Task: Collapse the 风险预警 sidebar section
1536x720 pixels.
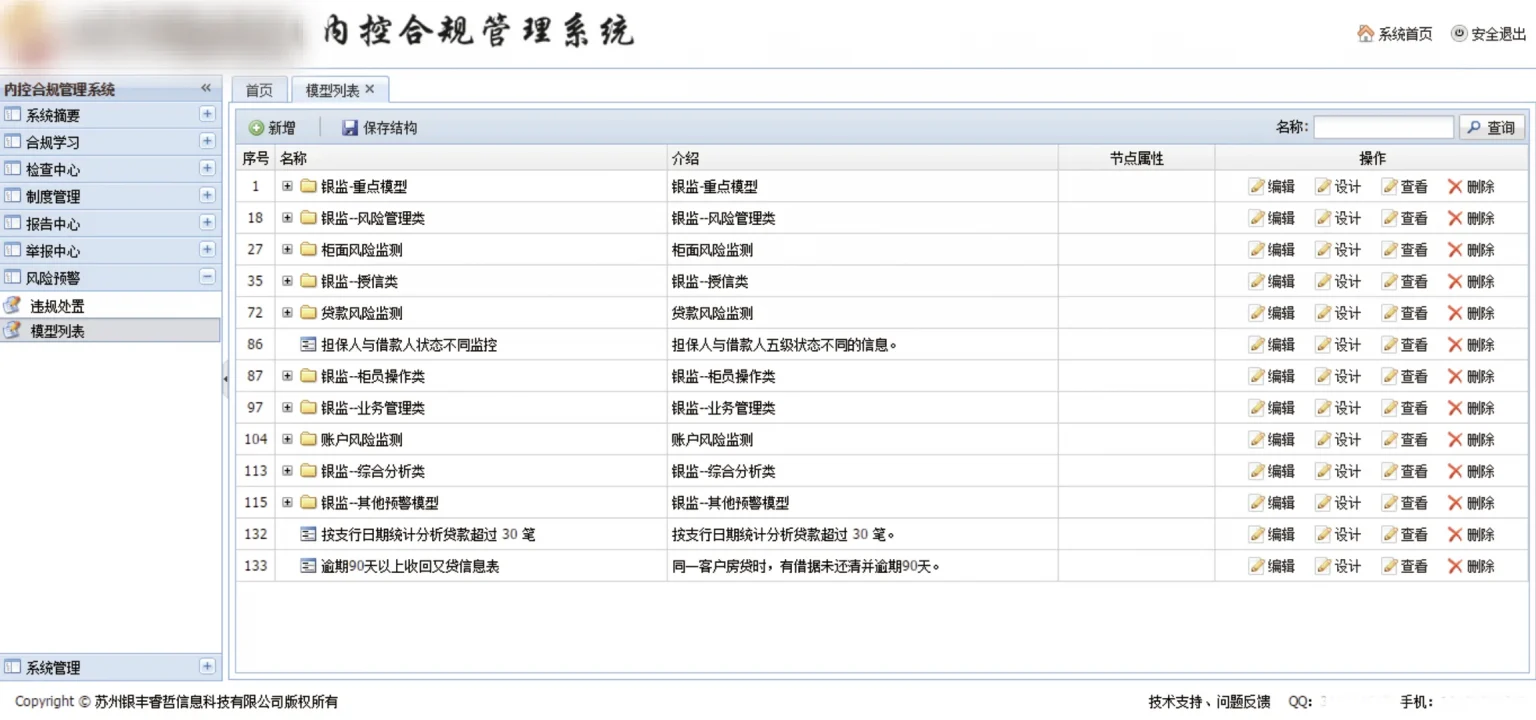Action: 207,277
